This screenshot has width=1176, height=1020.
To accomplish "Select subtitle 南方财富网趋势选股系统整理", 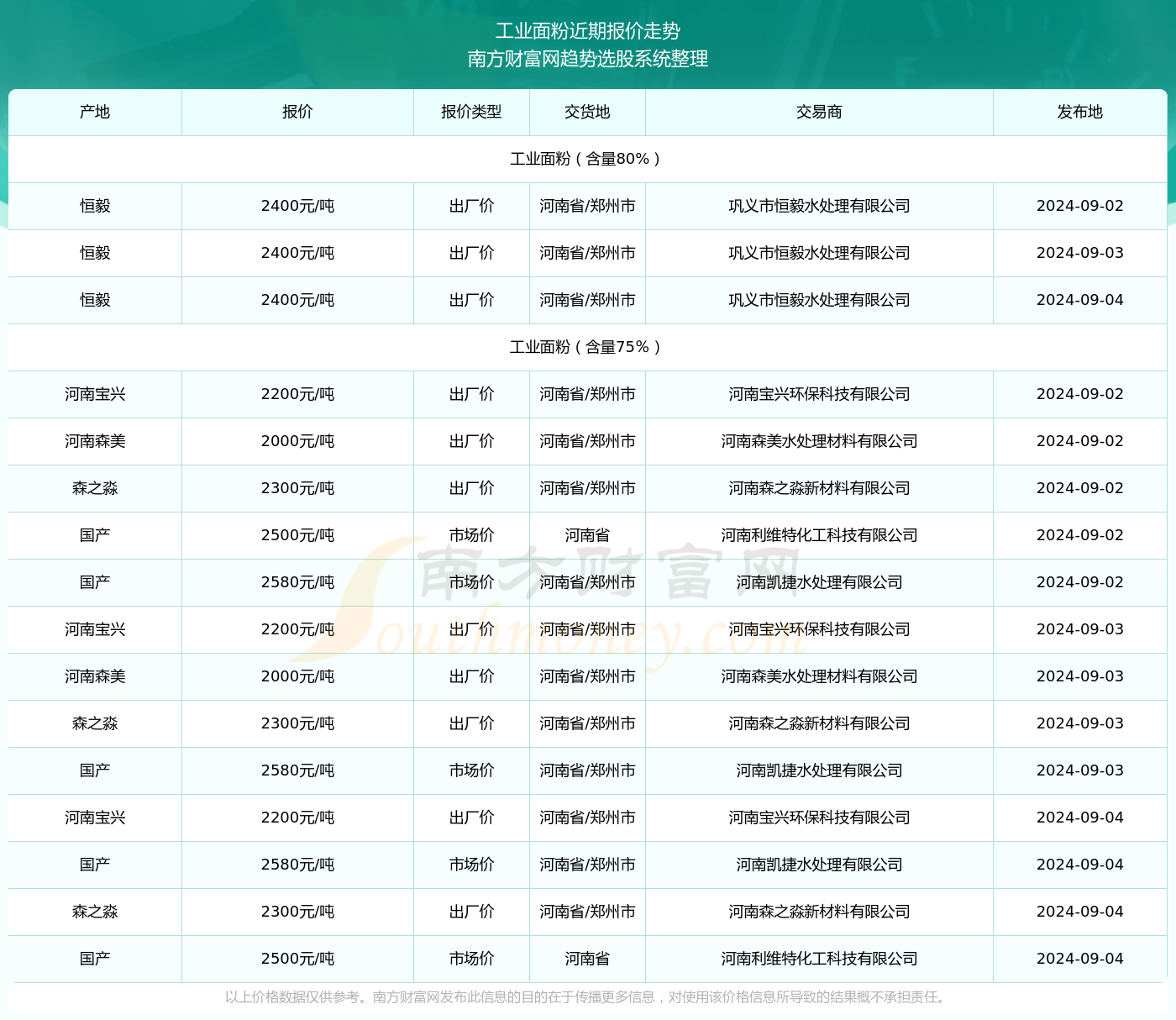I will pos(588,59).
